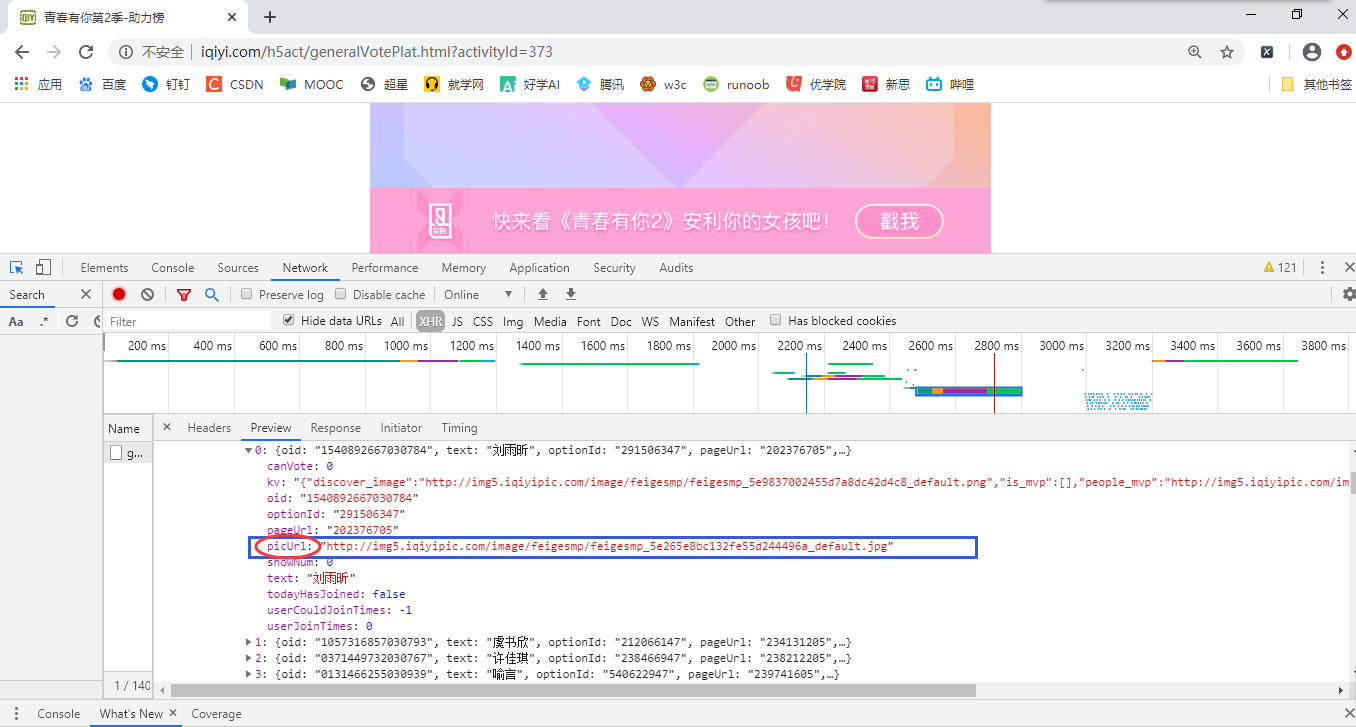Toggle the device toolbar icon
Viewport: 1356px width, 727px height.
(43, 268)
